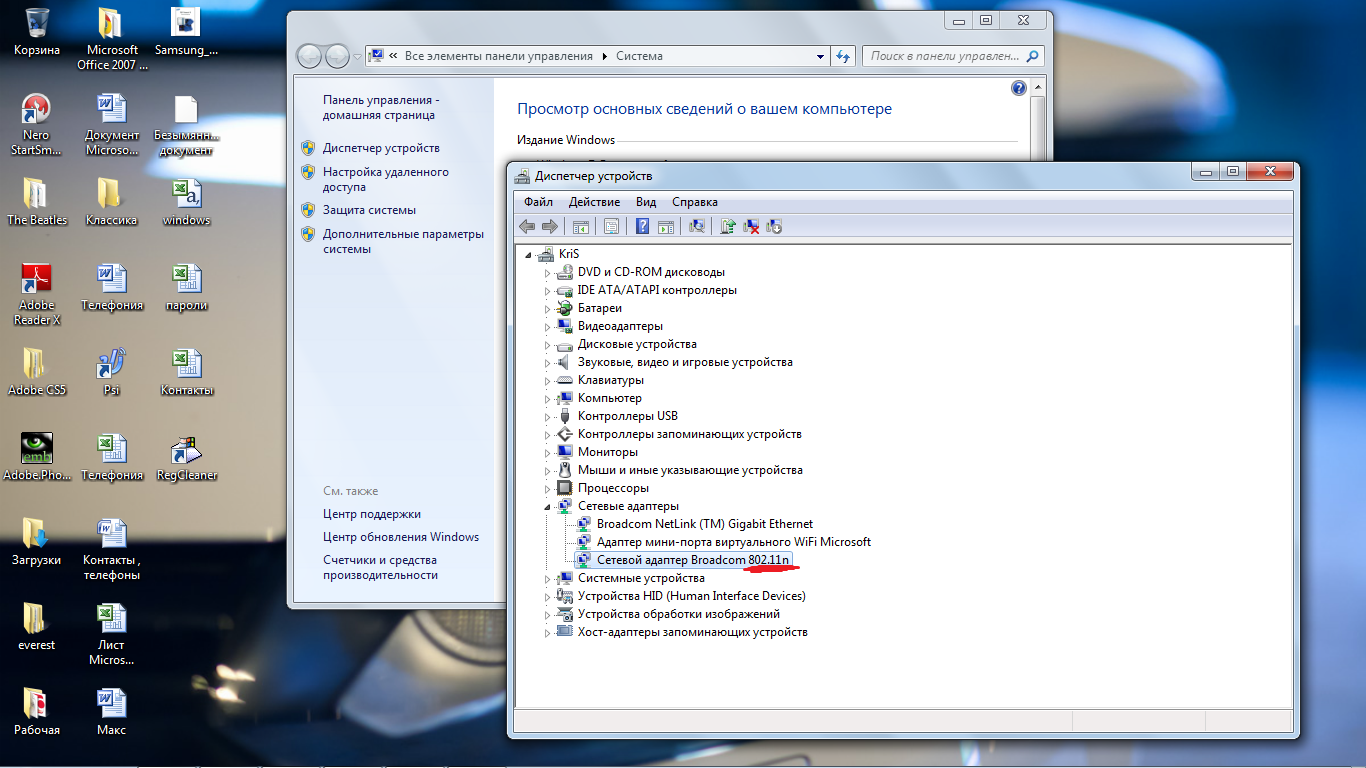Expand the Видеоадаптеры node

tap(547, 326)
